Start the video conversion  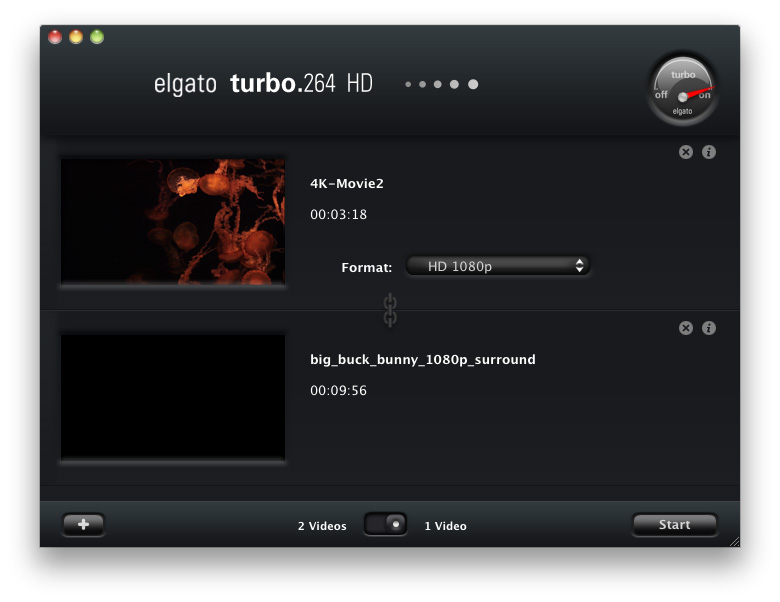pos(675,524)
